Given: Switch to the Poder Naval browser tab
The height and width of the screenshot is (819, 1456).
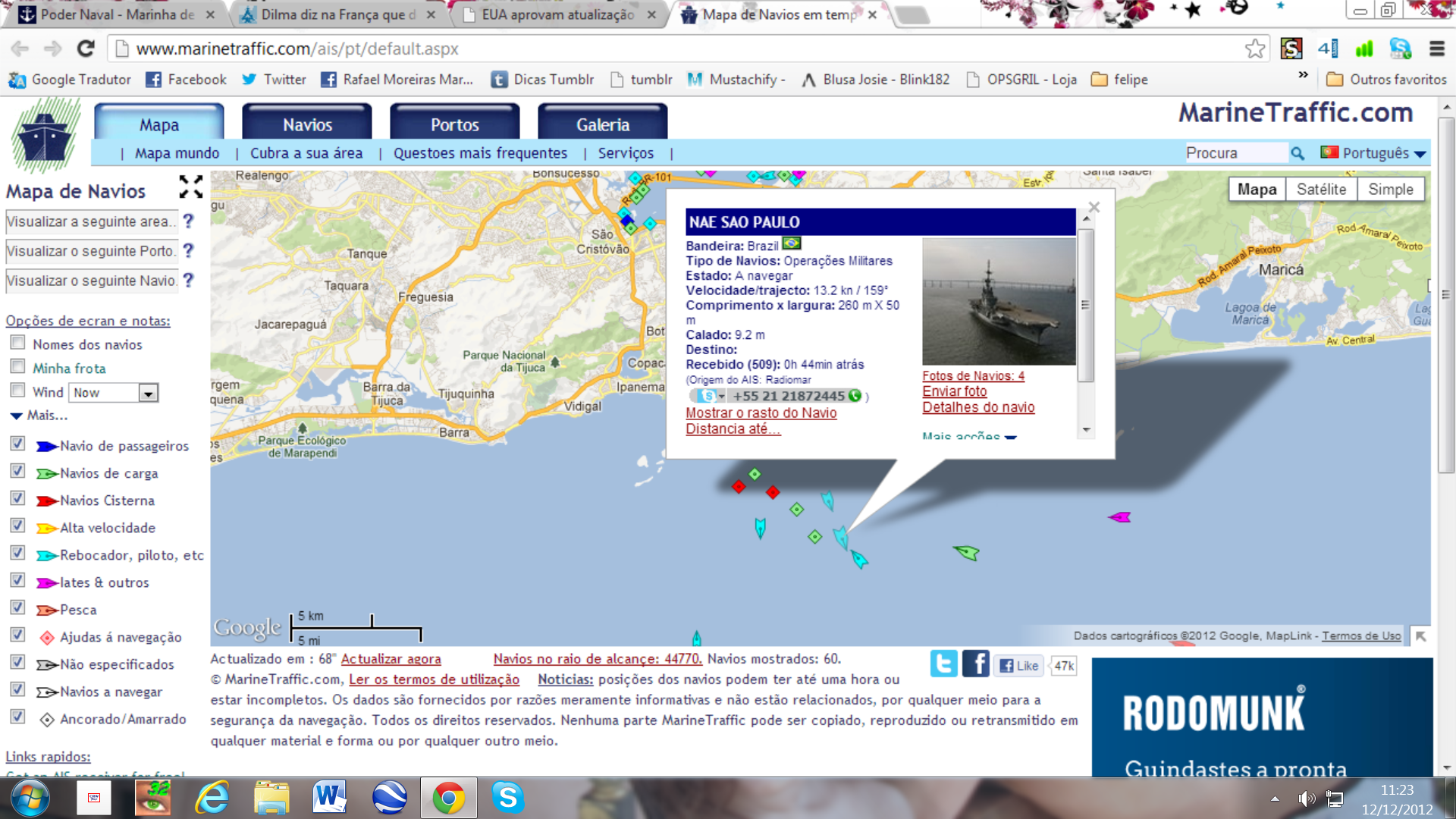Looking at the screenshot, I should (117, 14).
